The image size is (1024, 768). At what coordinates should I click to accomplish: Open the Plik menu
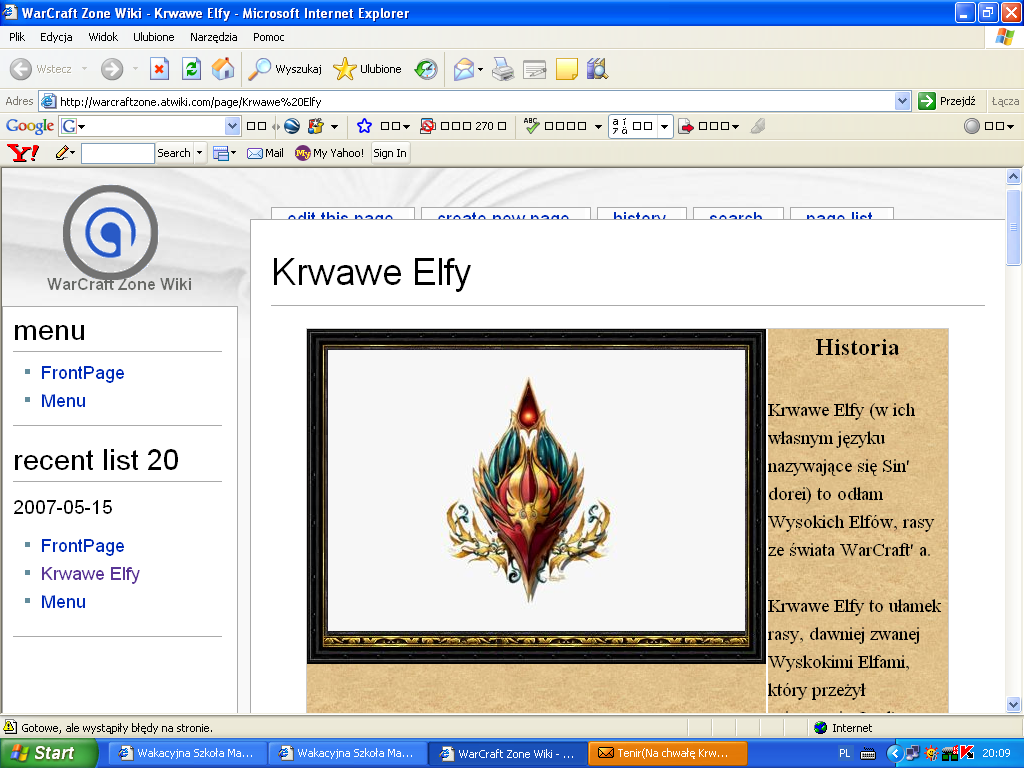17,37
